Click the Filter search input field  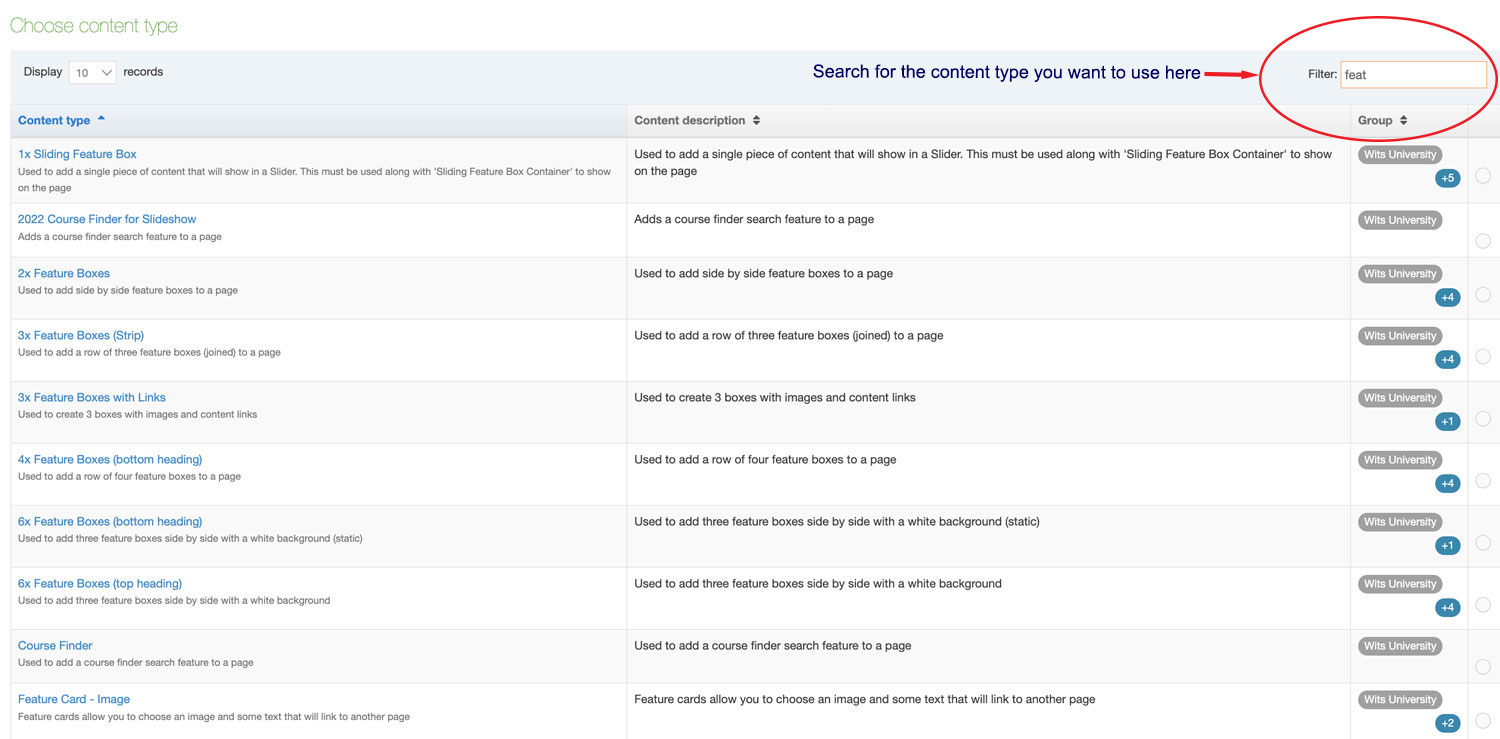click(x=1413, y=75)
